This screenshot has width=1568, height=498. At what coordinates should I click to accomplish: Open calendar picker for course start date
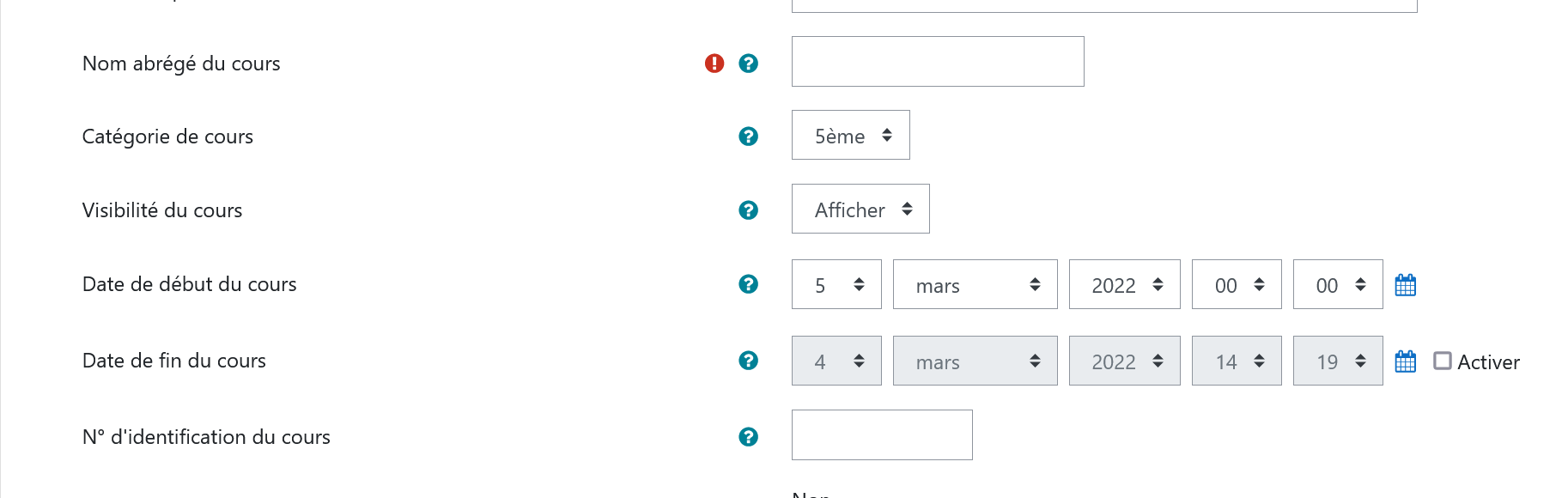point(1406,285)
